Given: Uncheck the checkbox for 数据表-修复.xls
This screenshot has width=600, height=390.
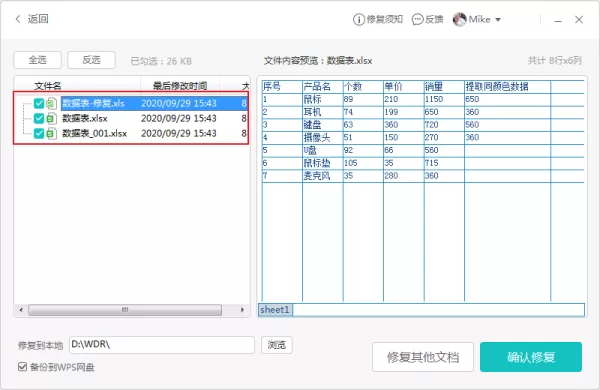Looking at the screenshot, I should click(x=39, y=103).
